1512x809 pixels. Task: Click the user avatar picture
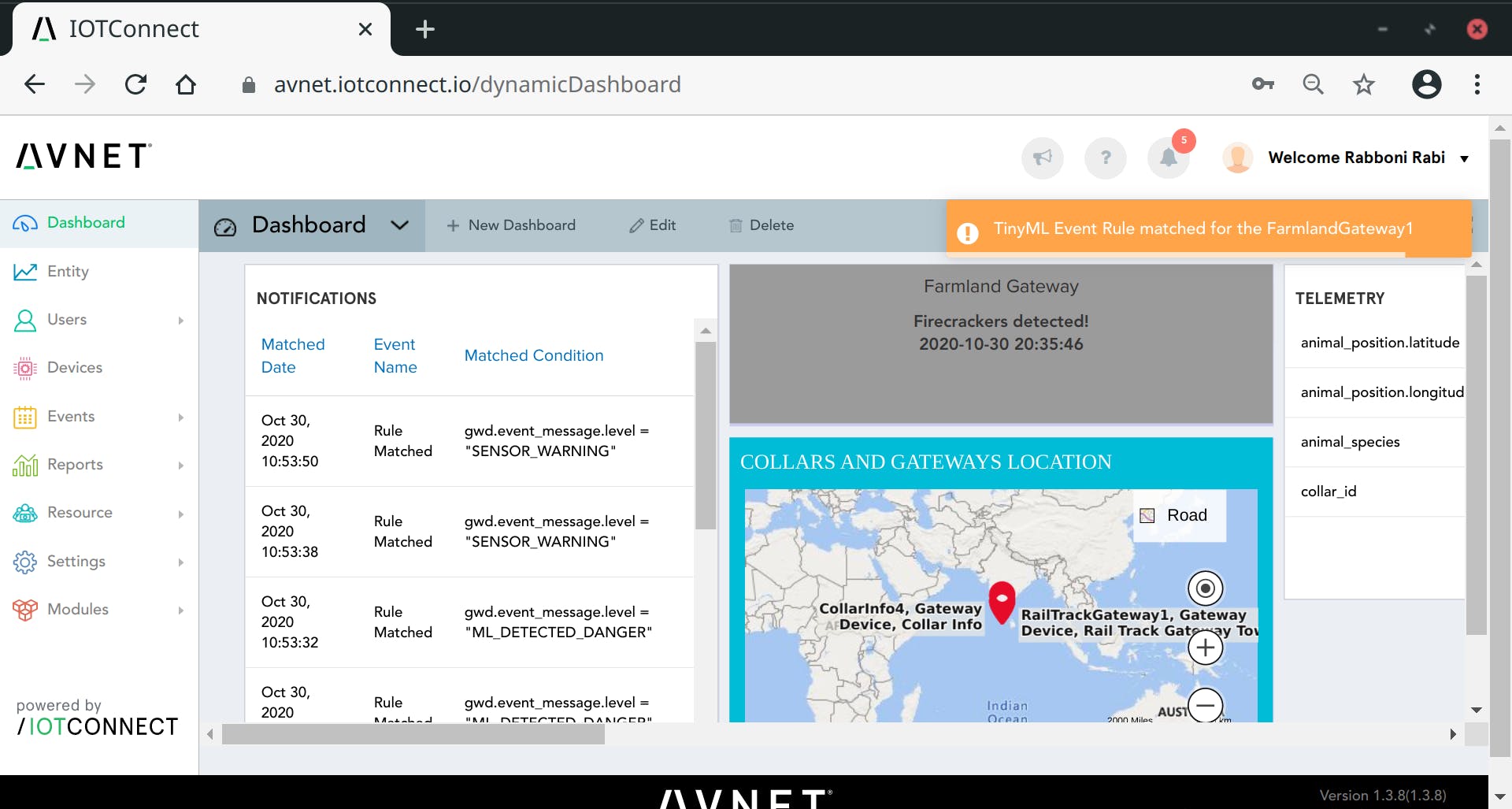click(x=1237, y=158)
